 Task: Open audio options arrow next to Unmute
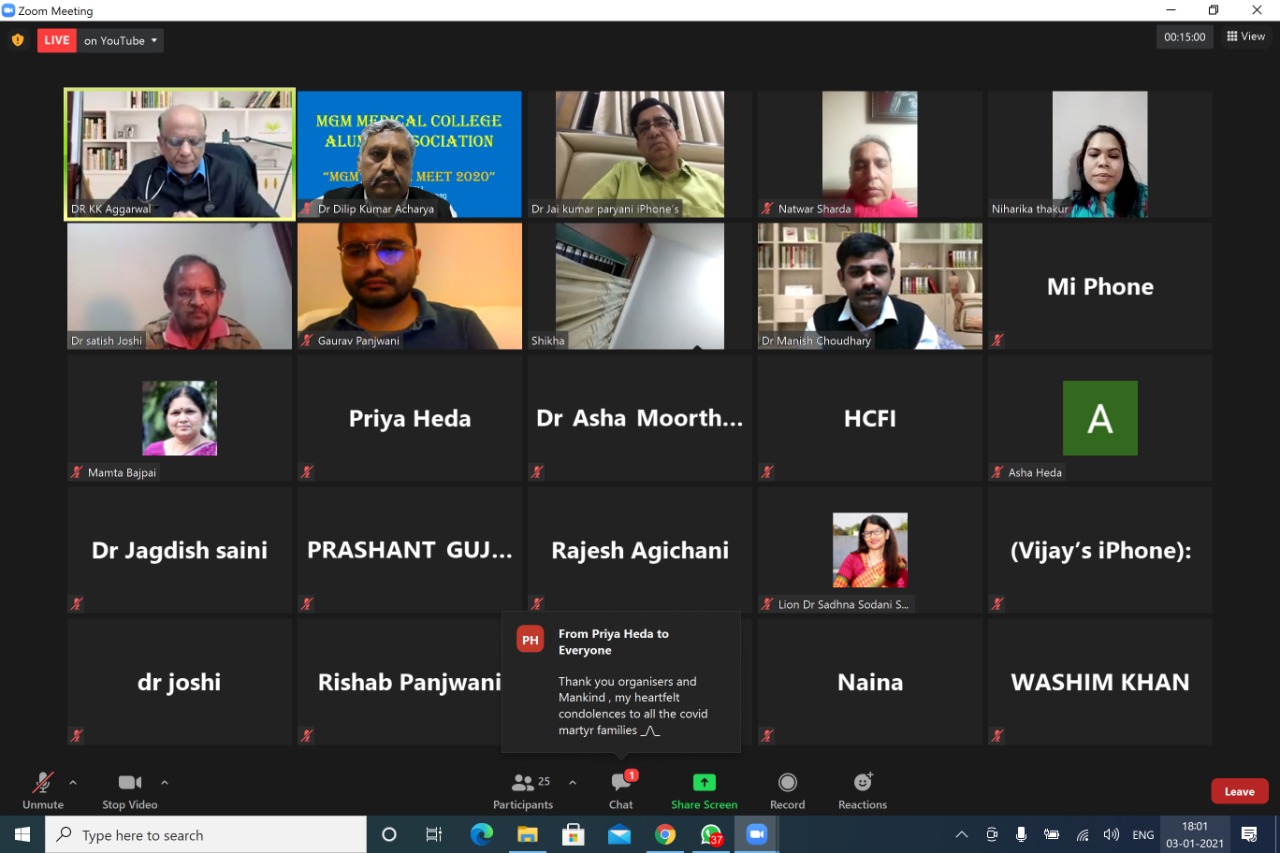(x=72, y=782)
